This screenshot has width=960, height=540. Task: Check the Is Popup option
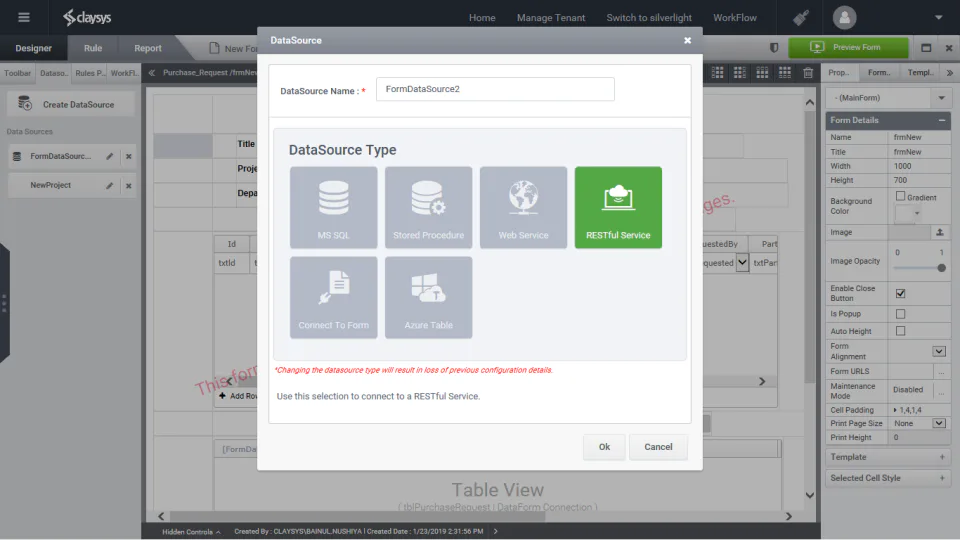[x=900, y=313]
